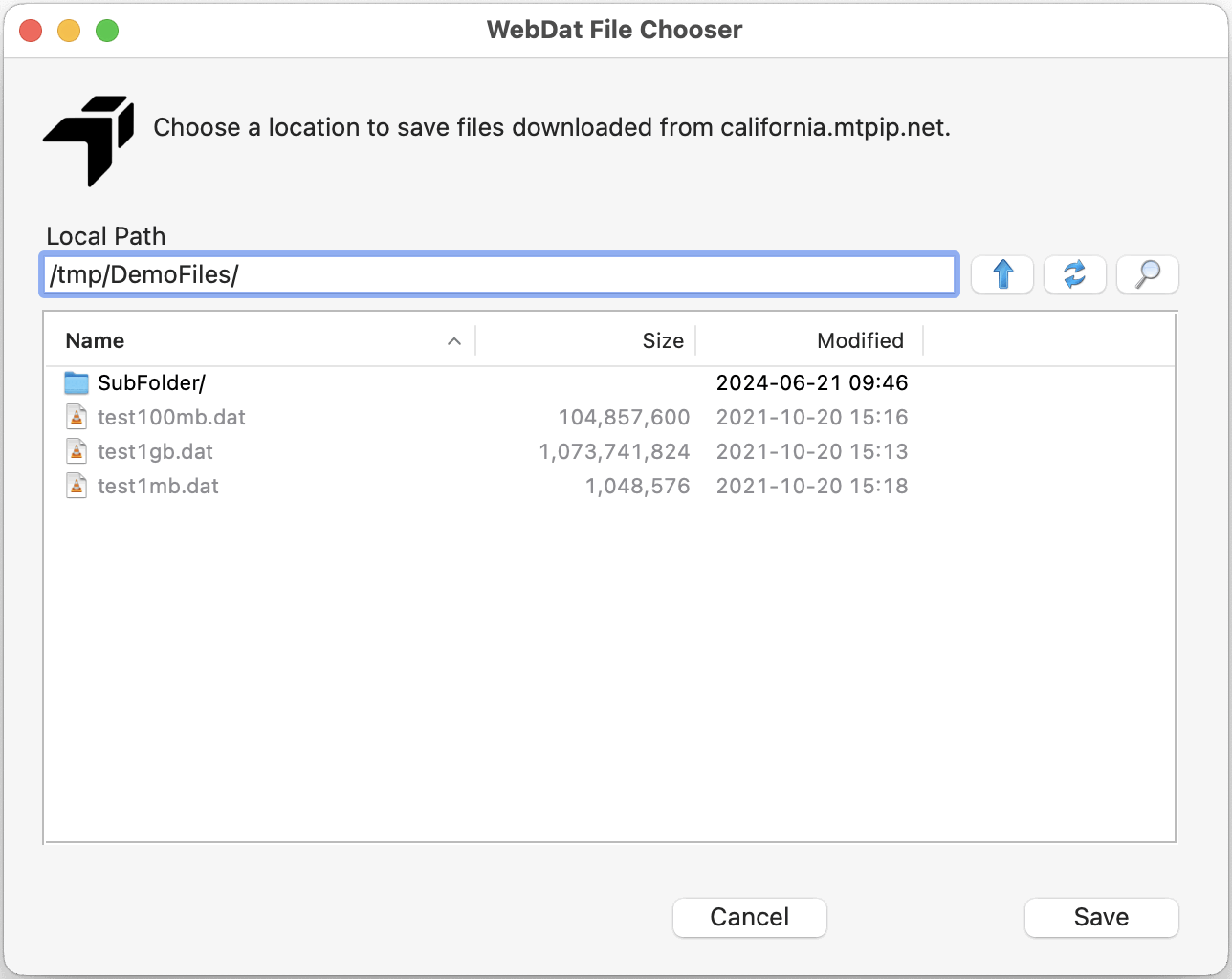The width and height of the screenshot is (1232, 979).
Task: Click modified date 2021-10-20 15:18
Action: 812,487
